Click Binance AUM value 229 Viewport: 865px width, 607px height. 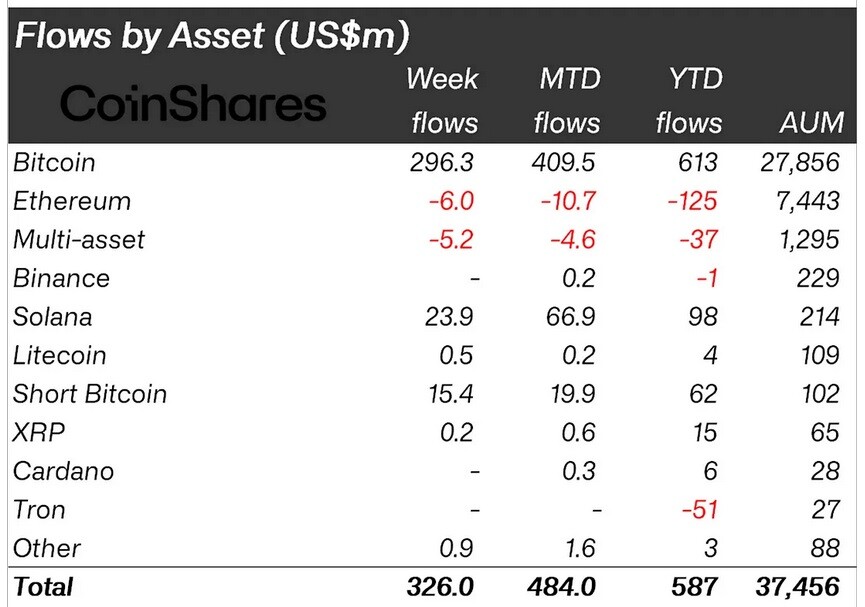pos(818,279)
